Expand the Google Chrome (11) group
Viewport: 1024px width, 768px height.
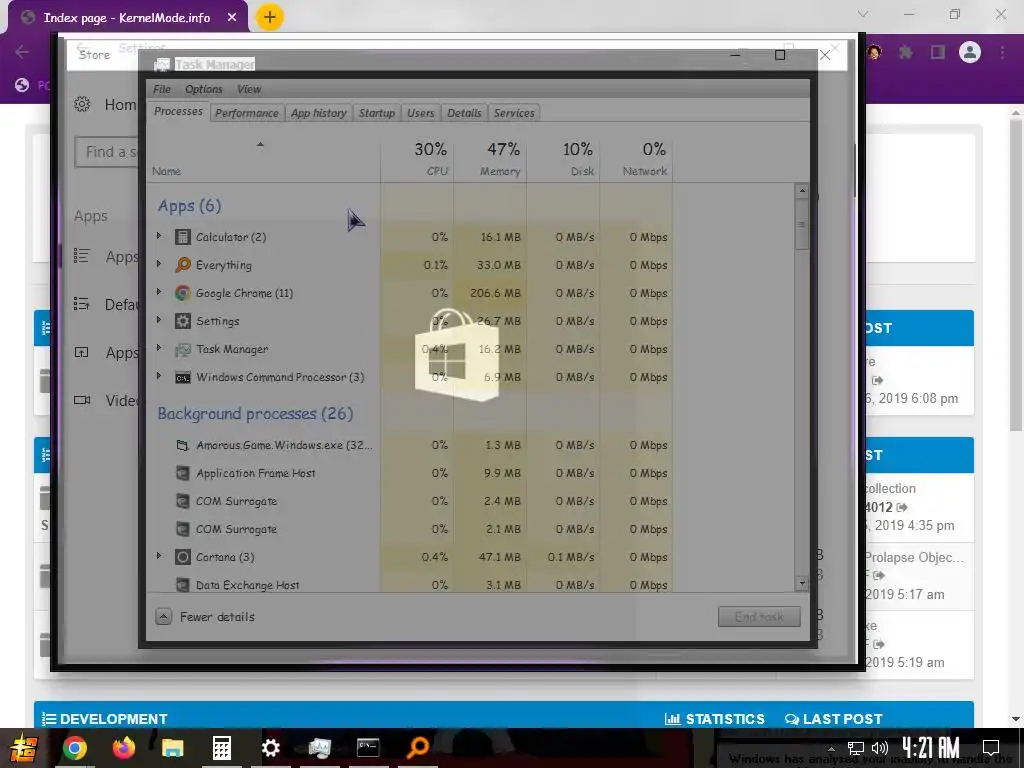[x=159, y=292]
